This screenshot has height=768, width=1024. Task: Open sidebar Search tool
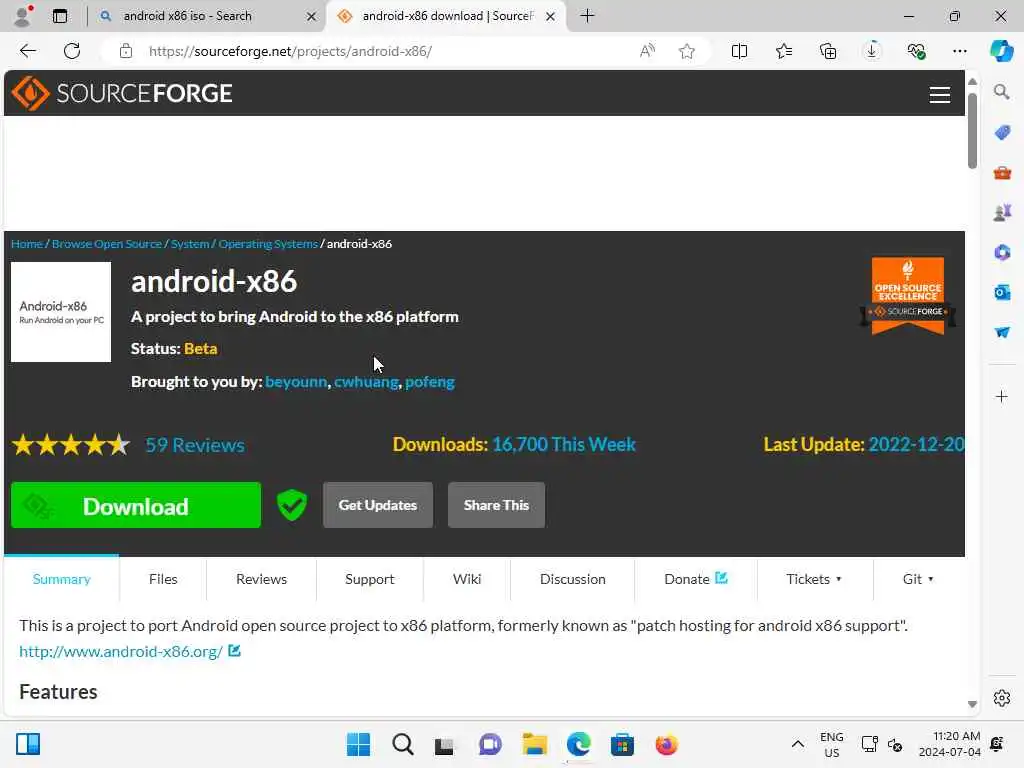click(1001, 92)
